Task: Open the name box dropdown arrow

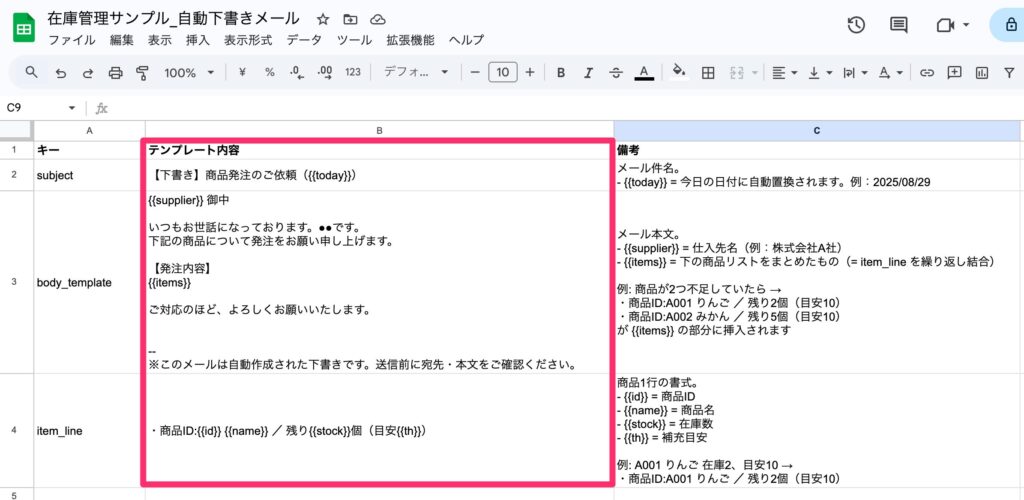Action: coord(72,108)
